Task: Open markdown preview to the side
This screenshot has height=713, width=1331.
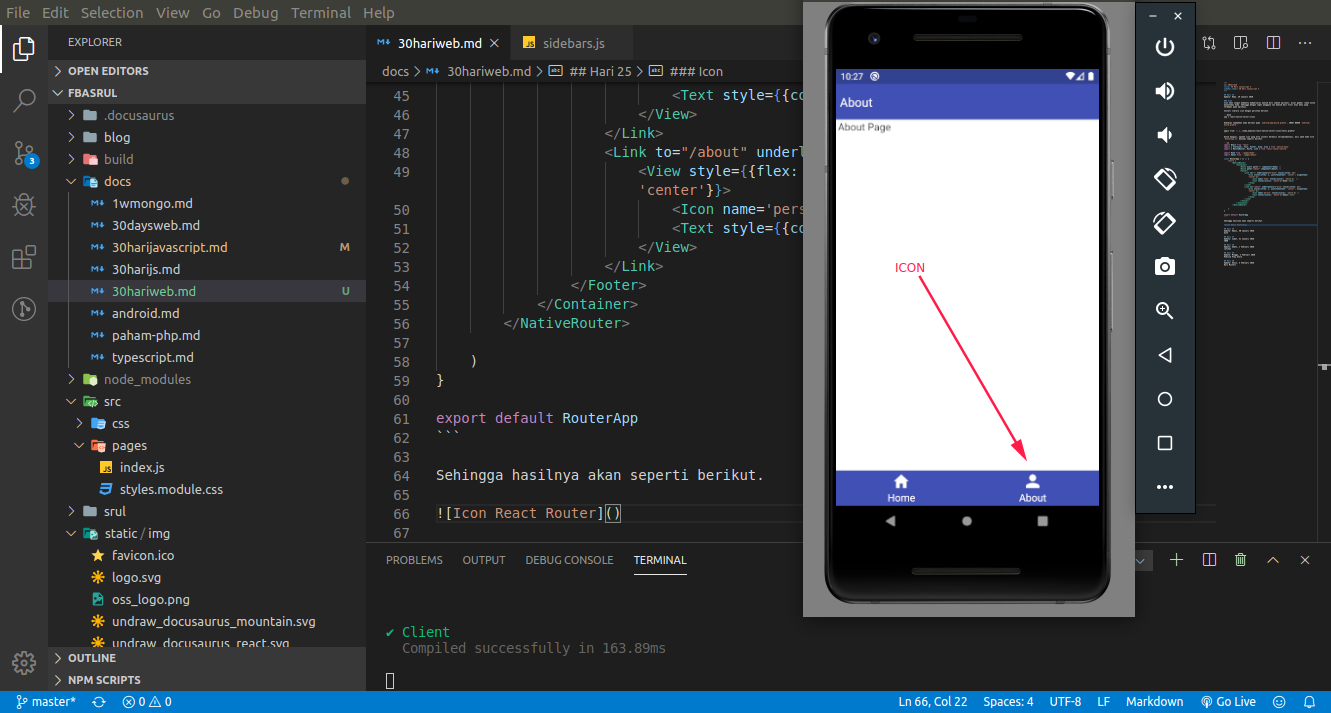Action: tap(1241, 43)
